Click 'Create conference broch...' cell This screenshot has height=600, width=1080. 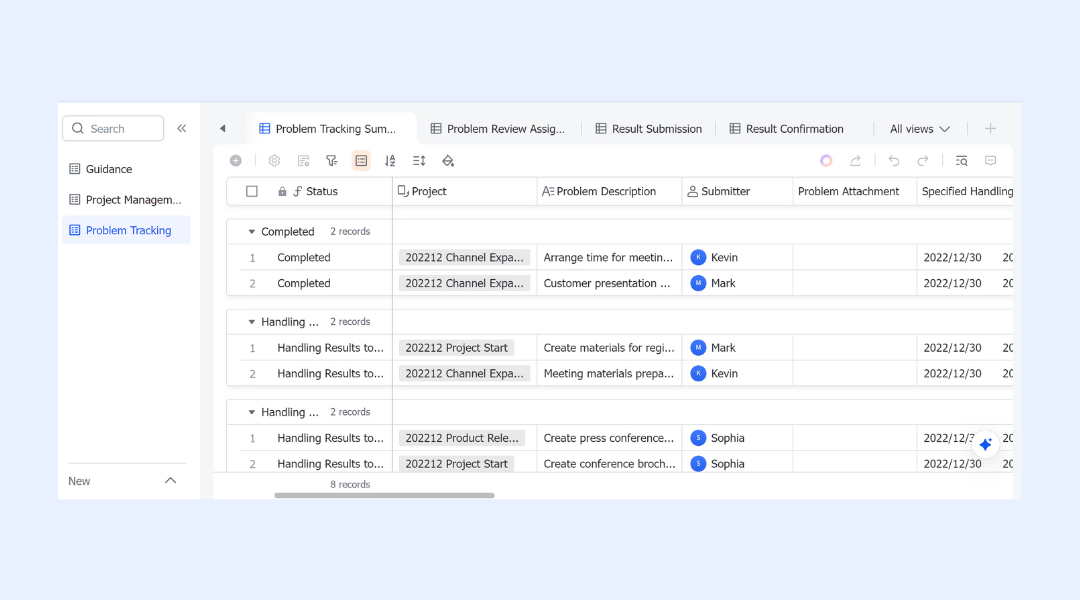610,464
